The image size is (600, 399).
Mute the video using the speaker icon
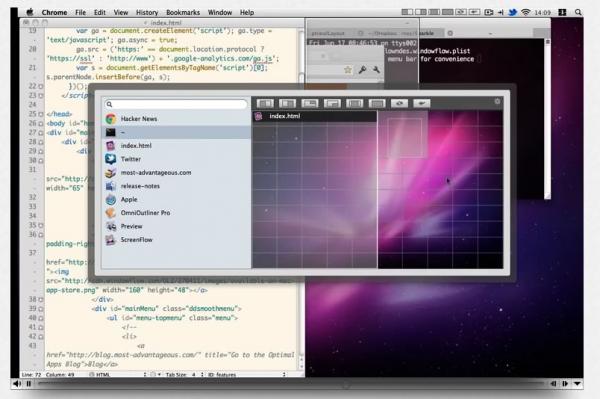coord(16,384)
